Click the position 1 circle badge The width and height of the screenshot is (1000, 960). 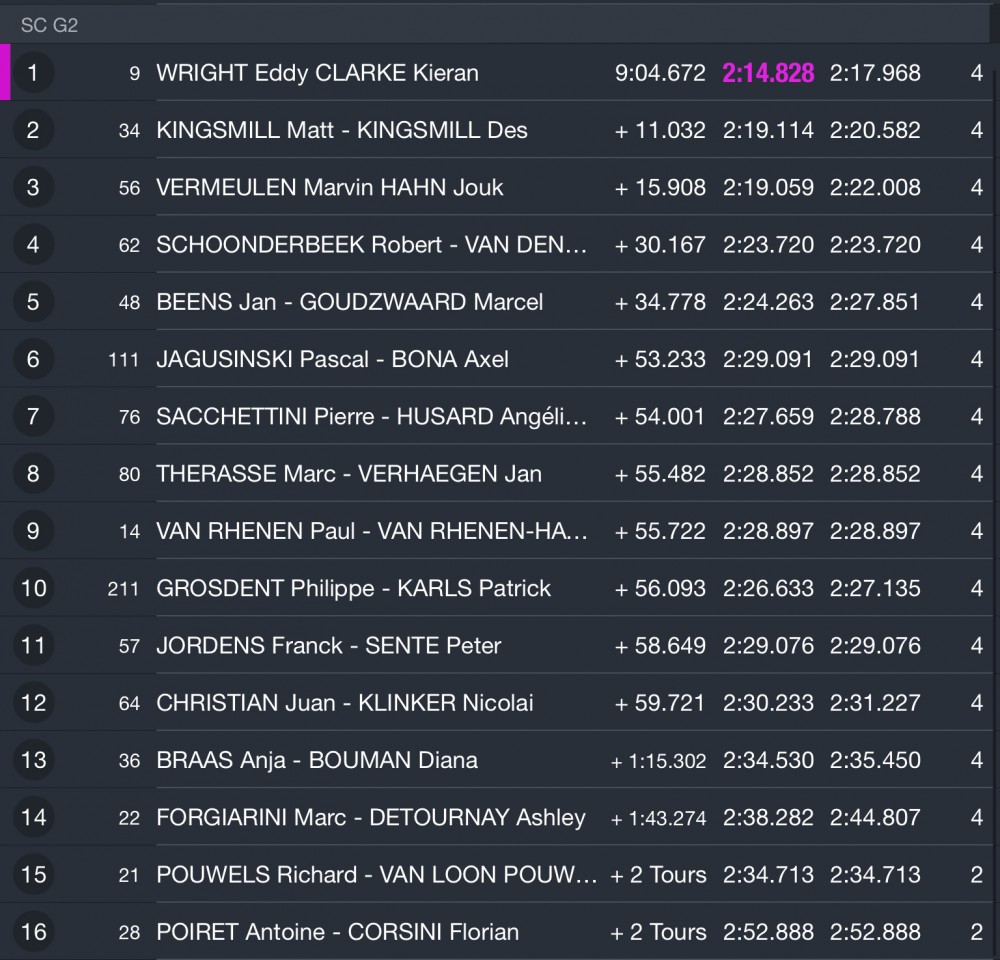(x=33, y=73)
